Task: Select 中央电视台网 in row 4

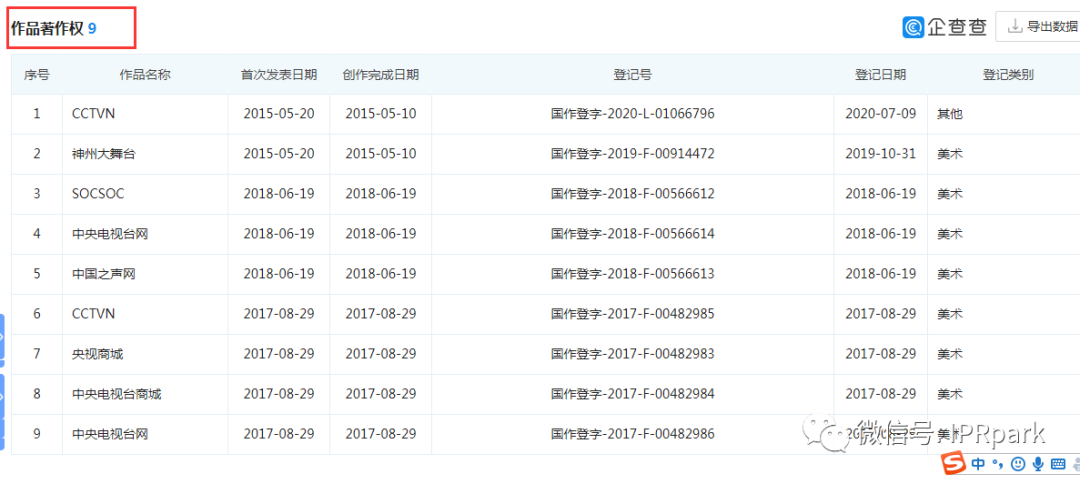Action: pyautogui.click(x=110, y=233)
